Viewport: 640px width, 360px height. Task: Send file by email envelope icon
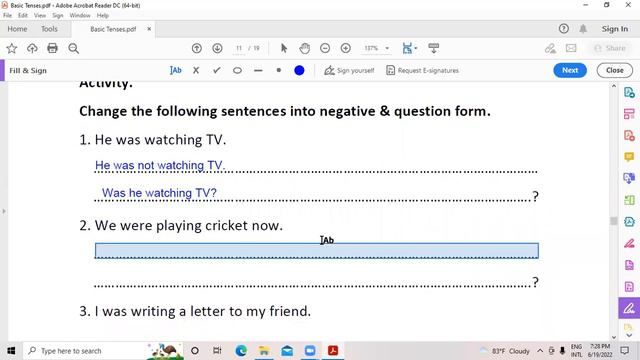point(571,48)
